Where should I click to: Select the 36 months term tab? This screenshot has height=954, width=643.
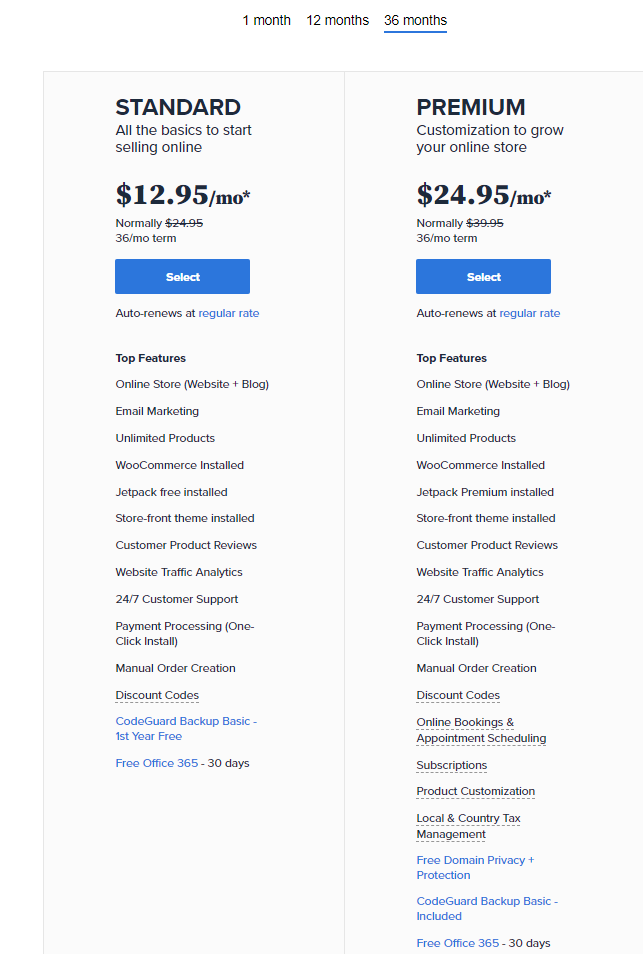415,20
